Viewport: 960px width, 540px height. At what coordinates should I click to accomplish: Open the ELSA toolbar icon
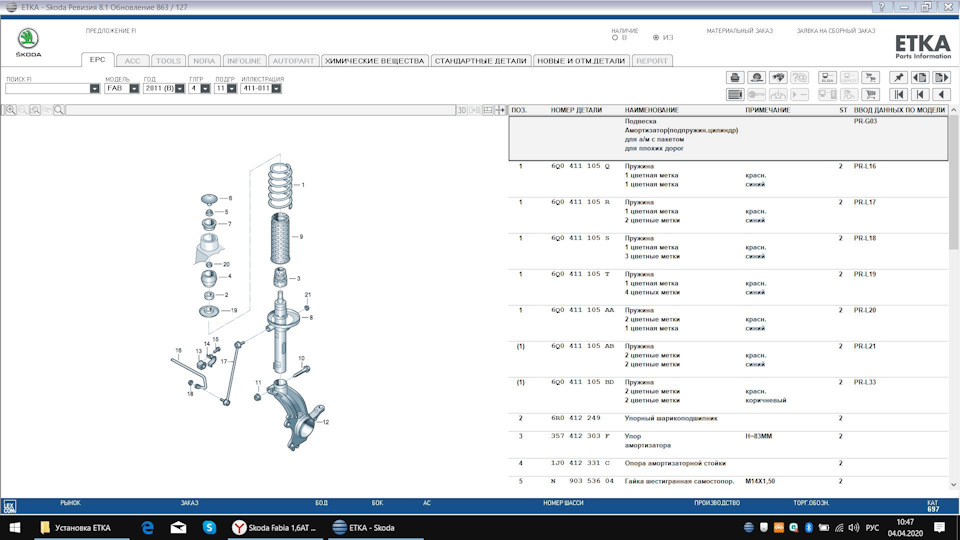click(827, 78)
